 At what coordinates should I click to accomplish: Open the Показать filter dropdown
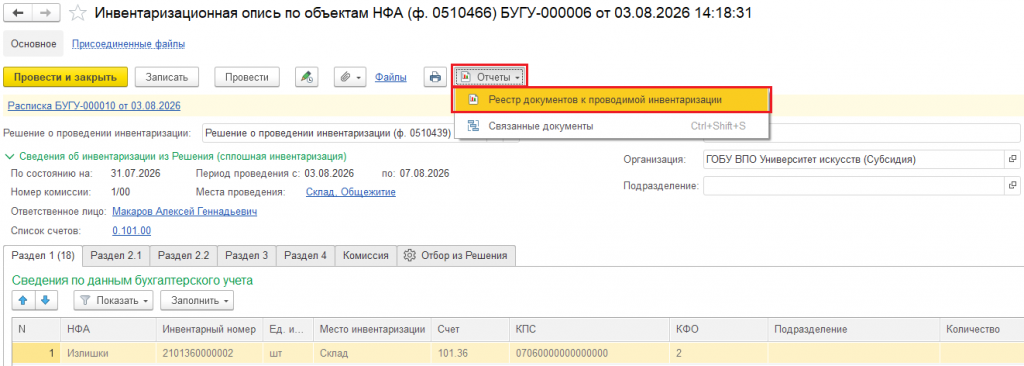pyautogui.click(x=114, y=301)
